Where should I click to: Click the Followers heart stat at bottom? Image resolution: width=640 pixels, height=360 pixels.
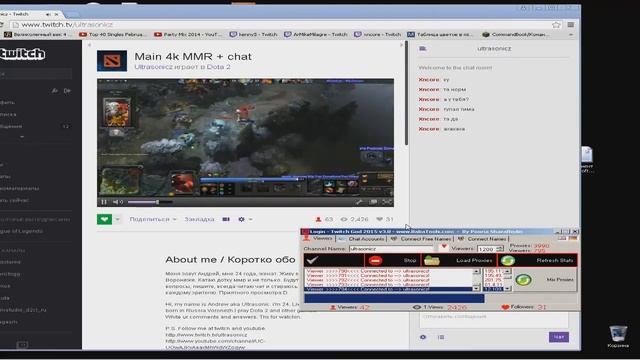pos(524,307)
